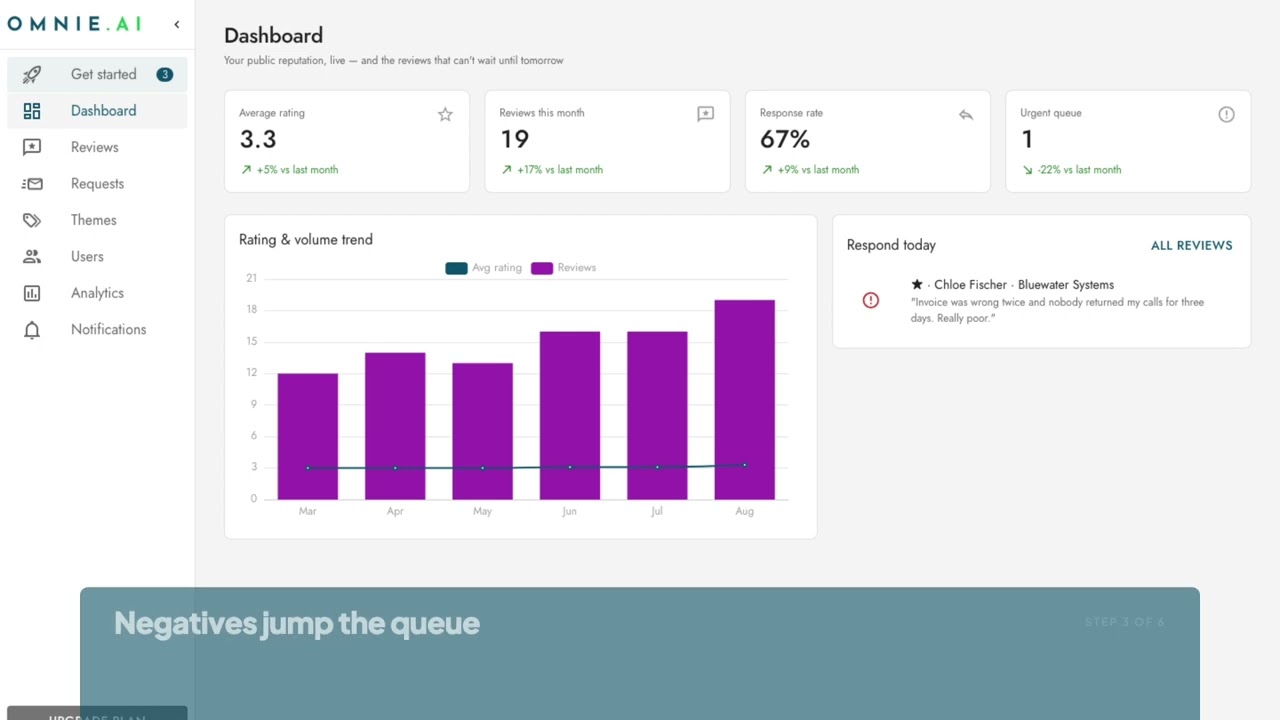
Task: Click the alert icon on Urgent queue card
Action: (1226, 114)
